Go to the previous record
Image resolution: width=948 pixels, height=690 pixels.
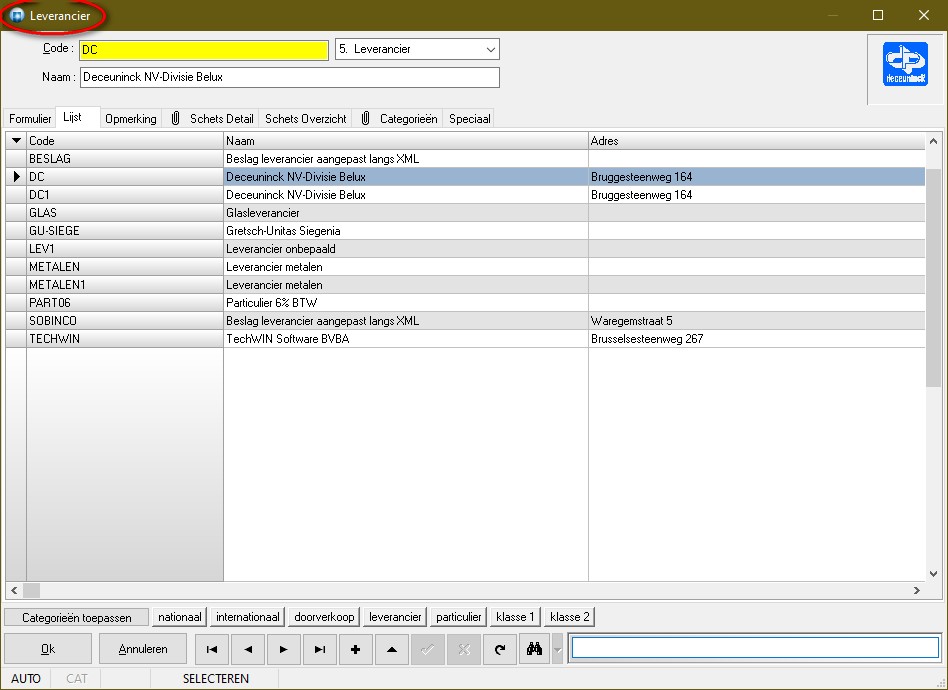point(248,649)
